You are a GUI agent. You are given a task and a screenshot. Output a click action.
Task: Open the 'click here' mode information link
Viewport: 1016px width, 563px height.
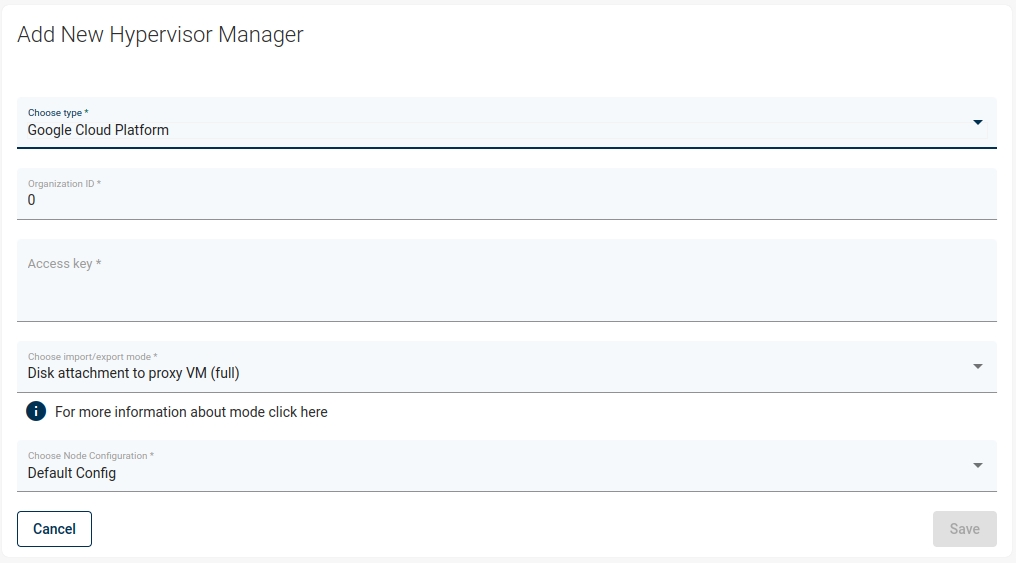pyautogui.click(x=298, y=412)
